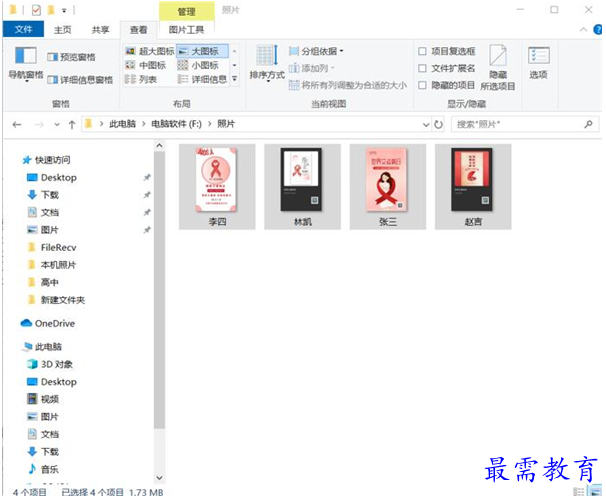The height and width of the screenshot is (501, 606).
Task: Click the 搜索"照片" search field
Action: (x=525, y=124)
